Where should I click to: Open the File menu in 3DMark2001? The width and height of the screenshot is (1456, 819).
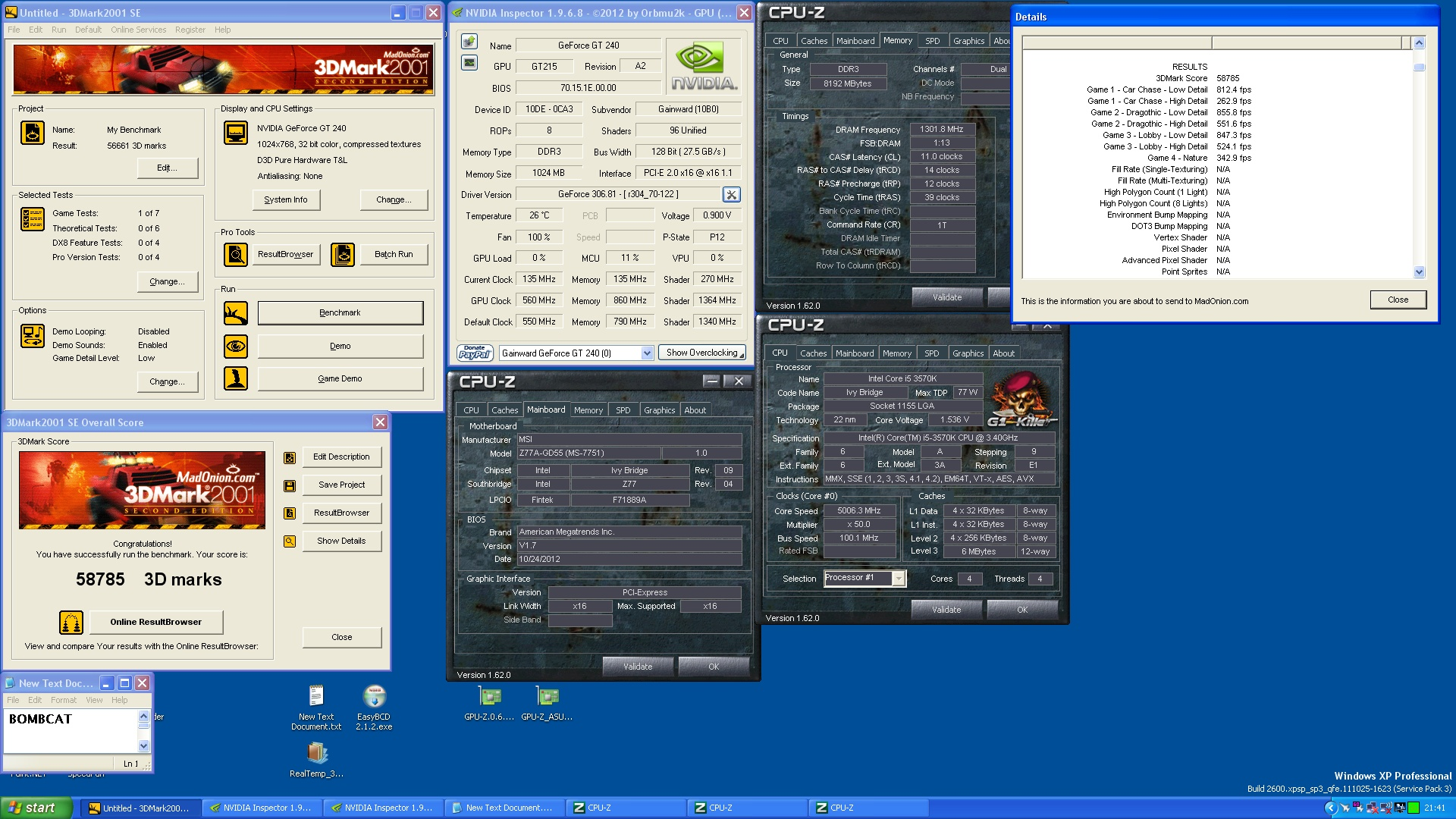click(x=14, y=30)
